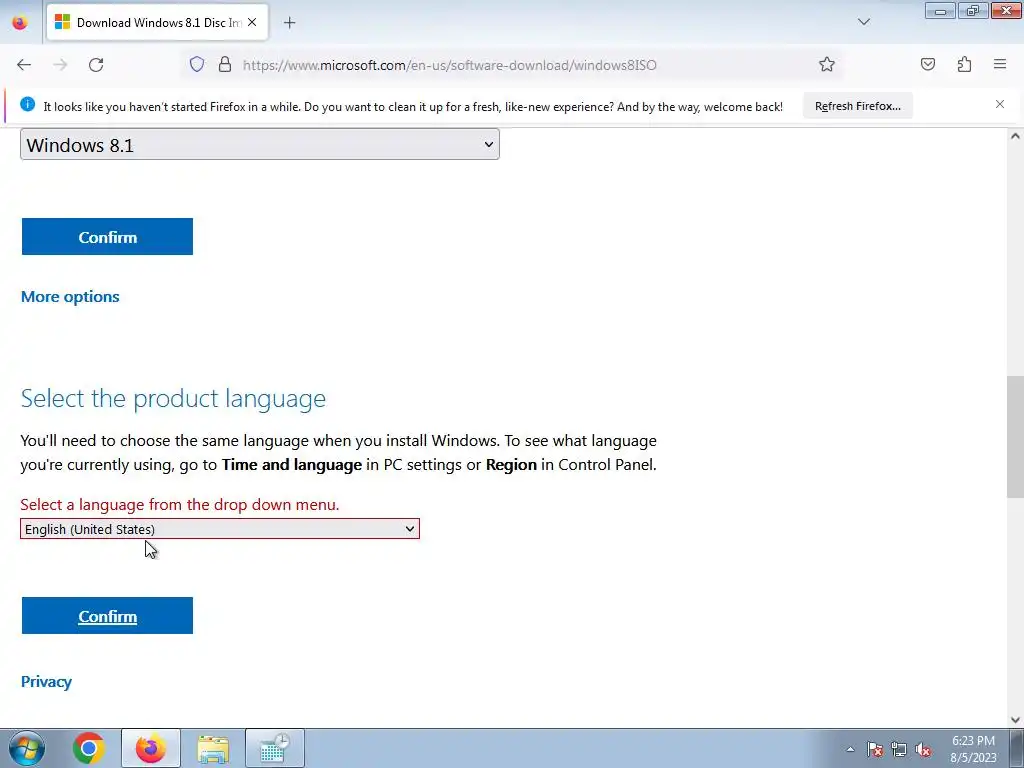Click the page scroll up arrow
The height and width of the screenshot is (768, 1024).
tap(1016, 136)
